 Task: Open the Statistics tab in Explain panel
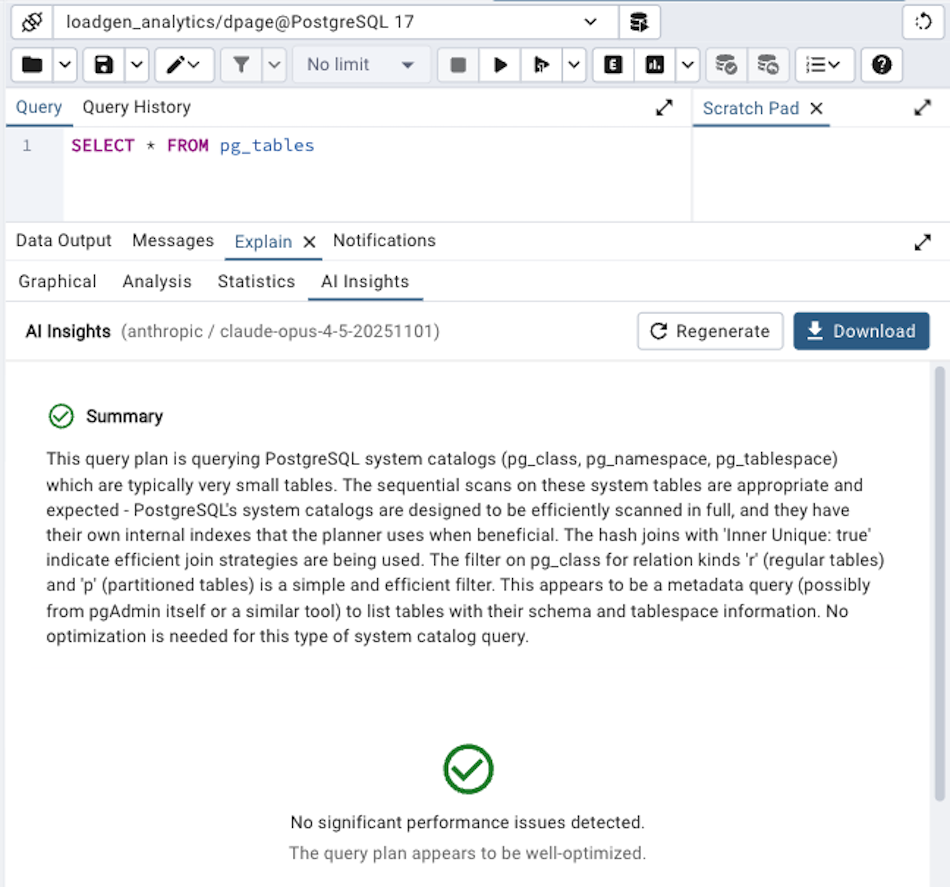[256, 281]
